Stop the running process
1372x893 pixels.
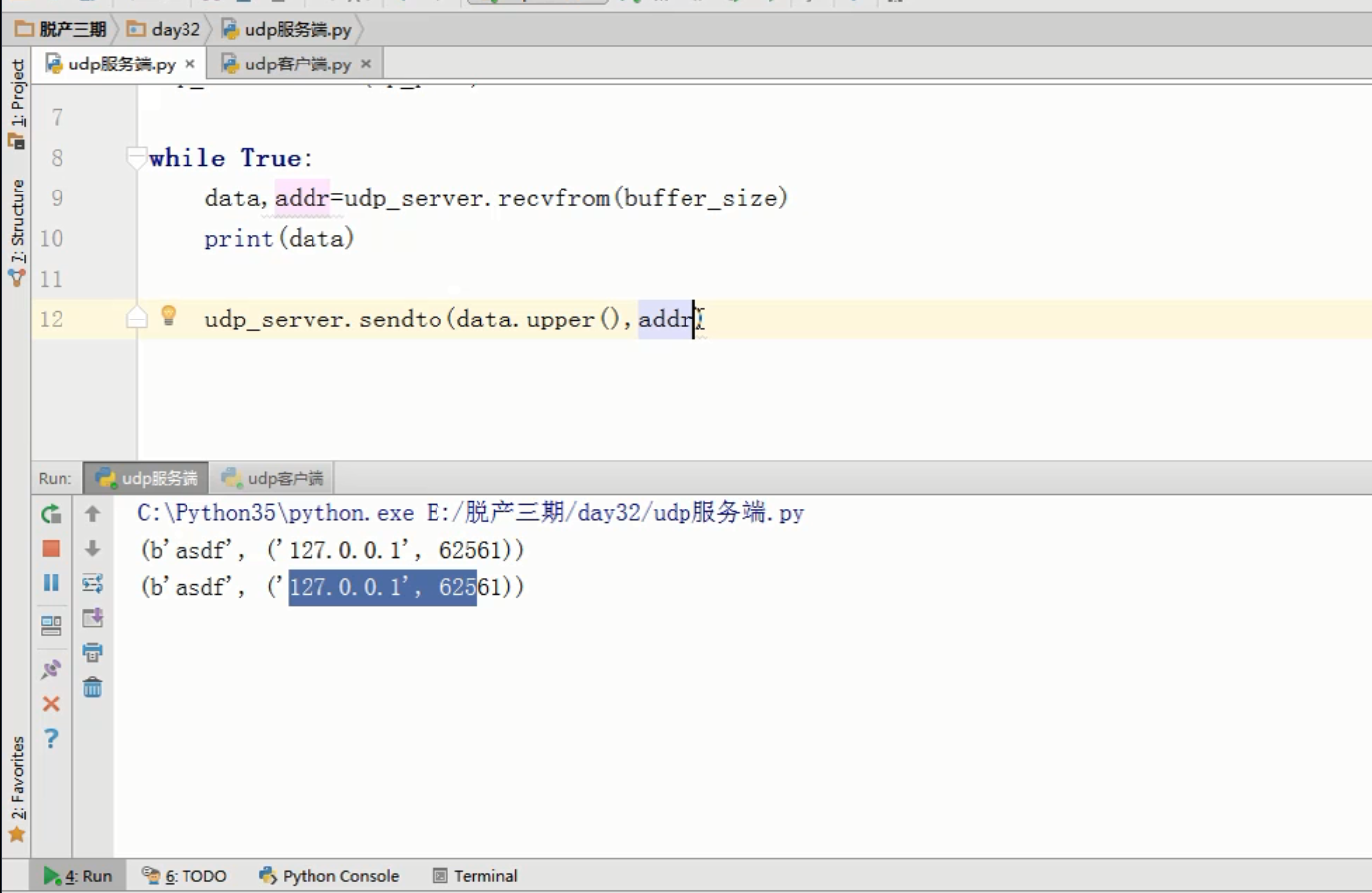coord(51,549)
